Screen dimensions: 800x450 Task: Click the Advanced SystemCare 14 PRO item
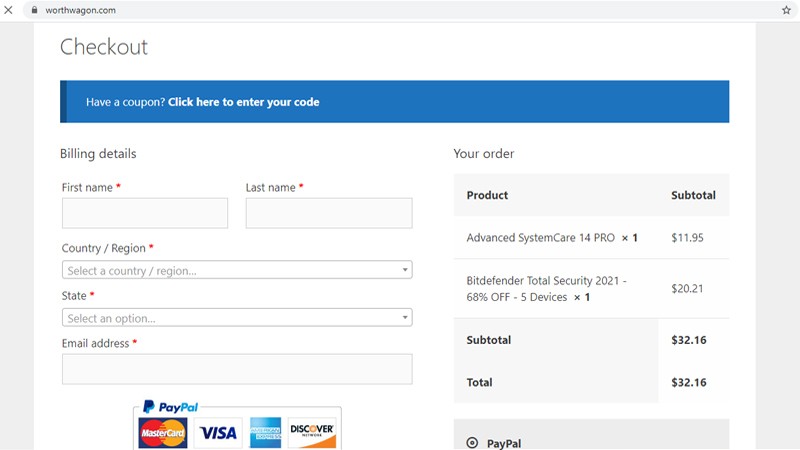tap(540, 238)
